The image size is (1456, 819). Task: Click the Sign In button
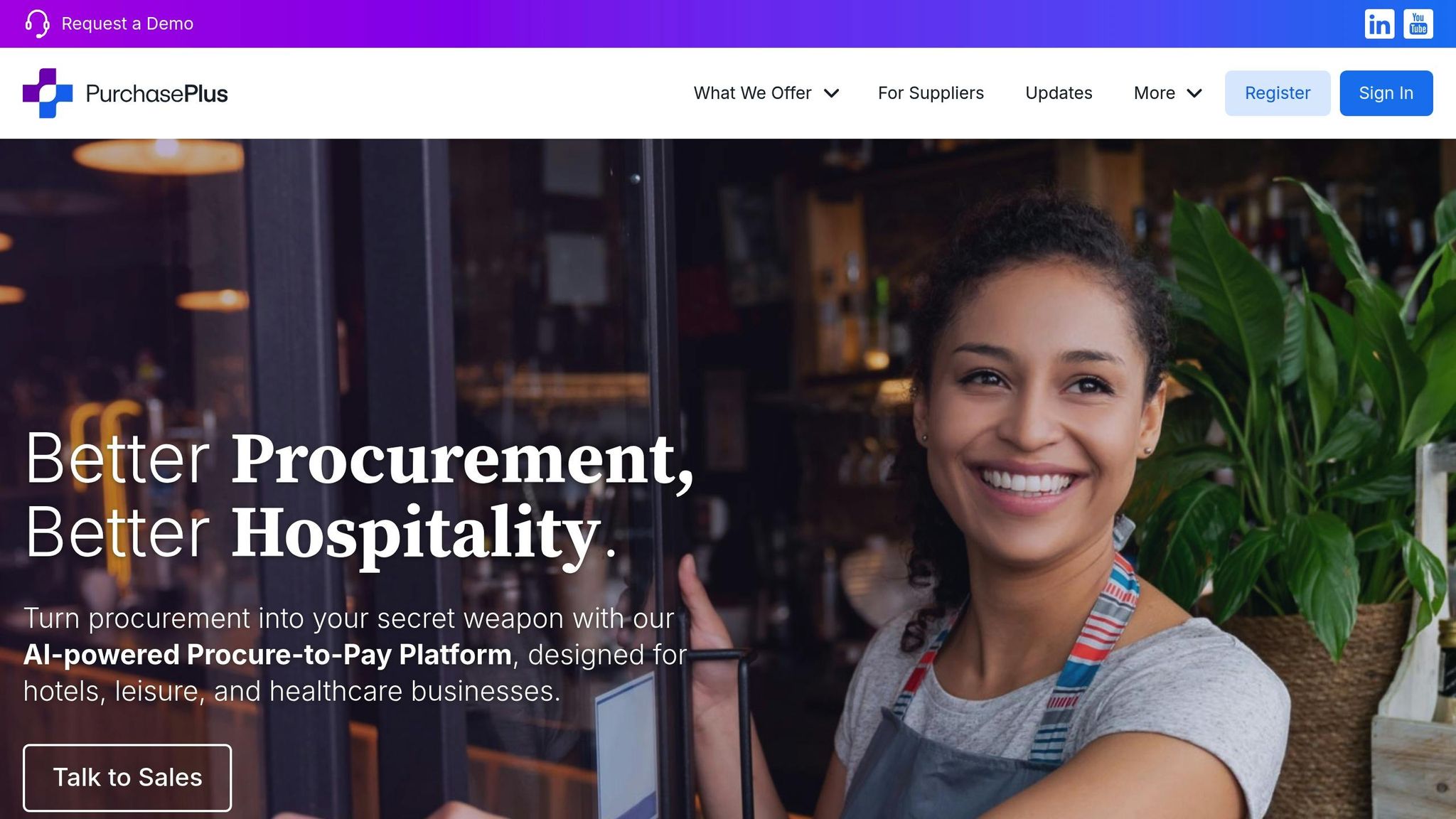(x=1386, y=93)
